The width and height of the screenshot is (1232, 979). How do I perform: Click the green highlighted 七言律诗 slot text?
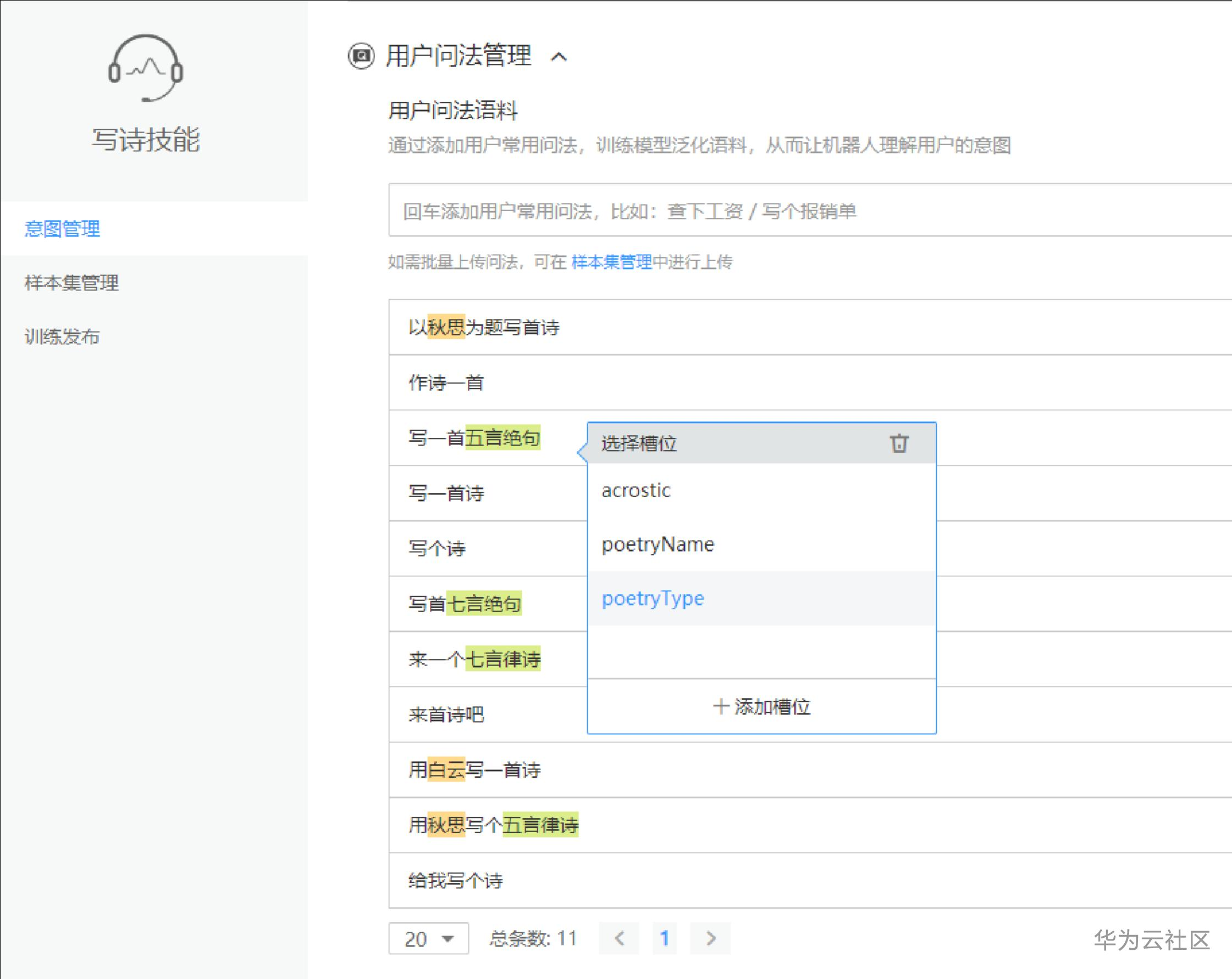click(x=503, y=659)
